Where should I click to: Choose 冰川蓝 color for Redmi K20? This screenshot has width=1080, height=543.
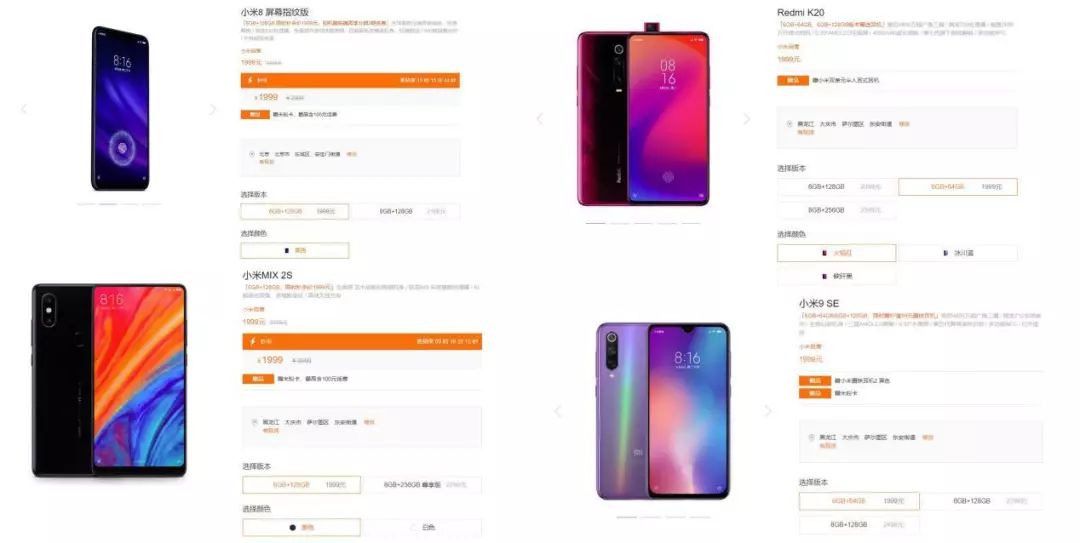coord(958,253)
